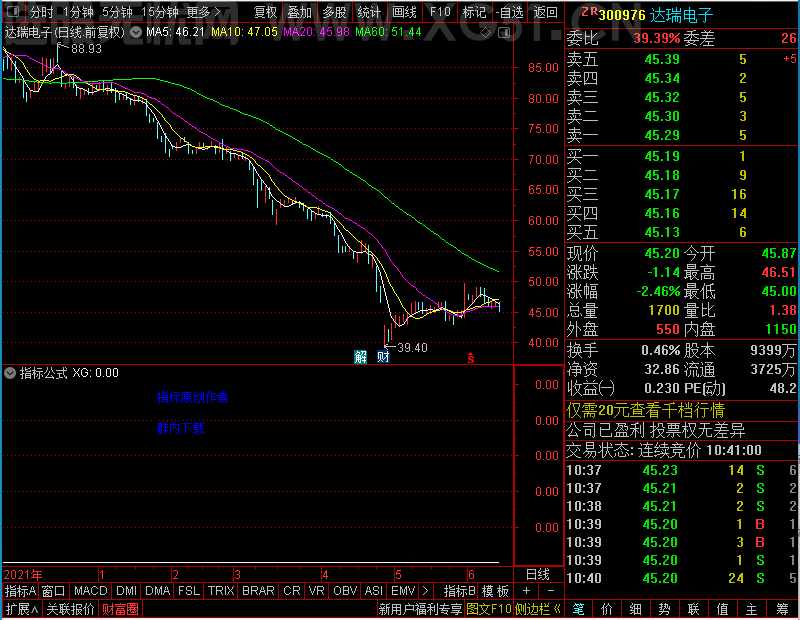Click the 新用户福利专享 promotion link
The image size is (800, 620).
tap(420, 609)
